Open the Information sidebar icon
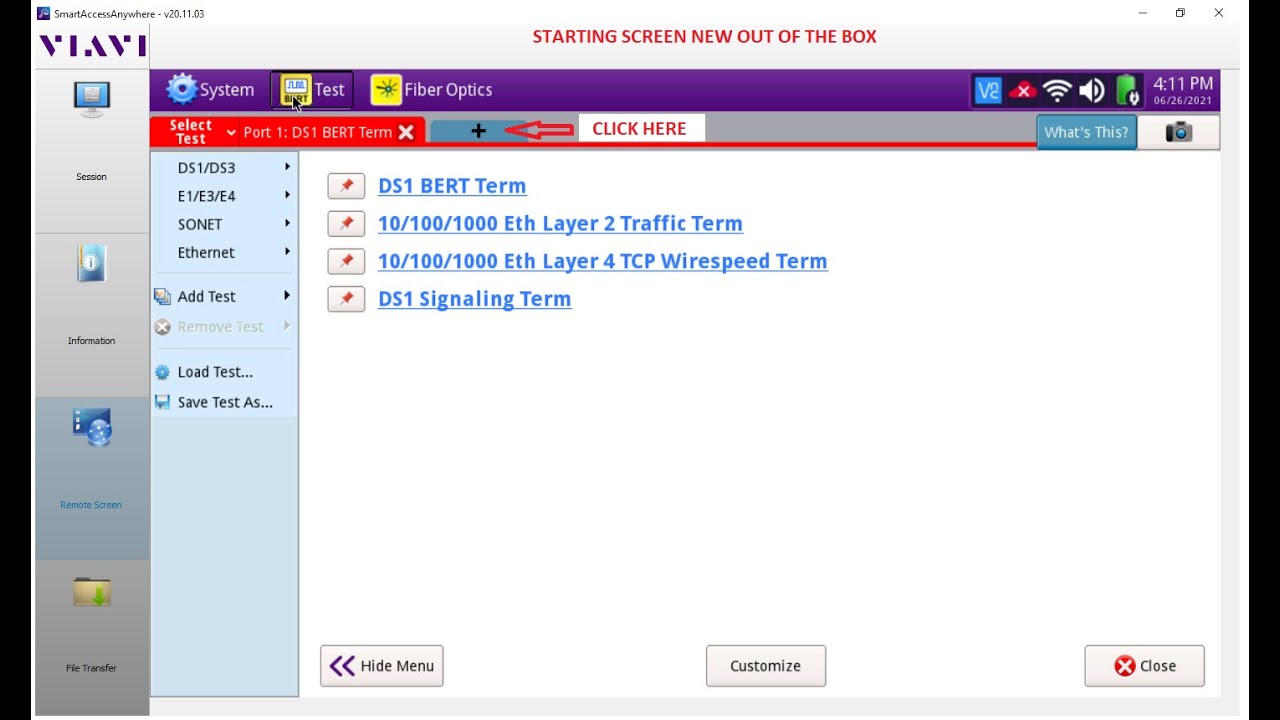Image resolution: width=1280 pixels, height=720 pixels. pyautogui.click(x=92, y=264)
